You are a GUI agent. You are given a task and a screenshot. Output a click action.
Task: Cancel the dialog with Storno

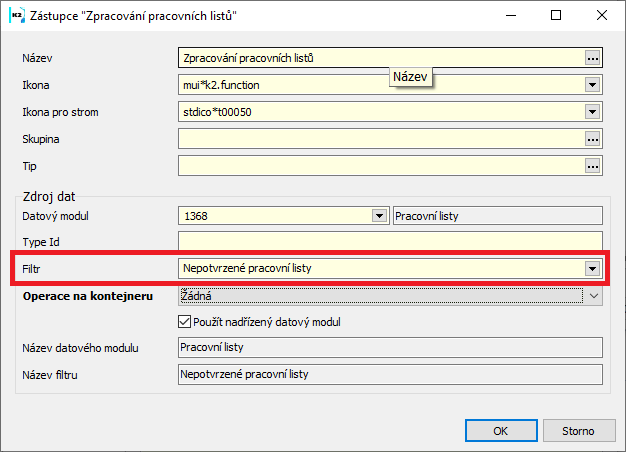577,431
